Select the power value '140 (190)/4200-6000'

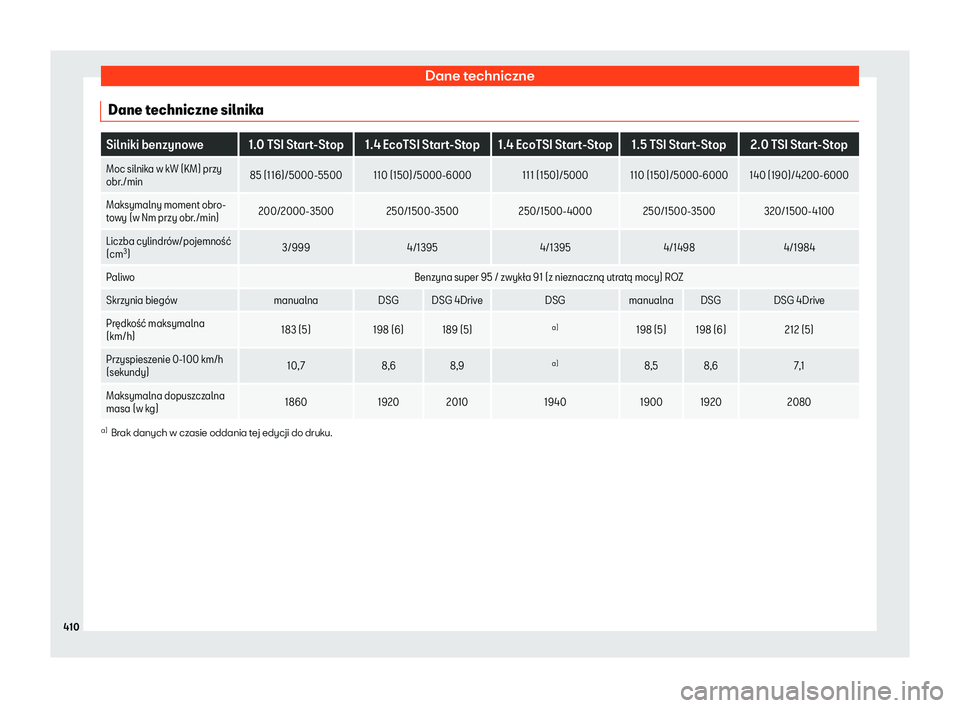(x=799, y=175)
